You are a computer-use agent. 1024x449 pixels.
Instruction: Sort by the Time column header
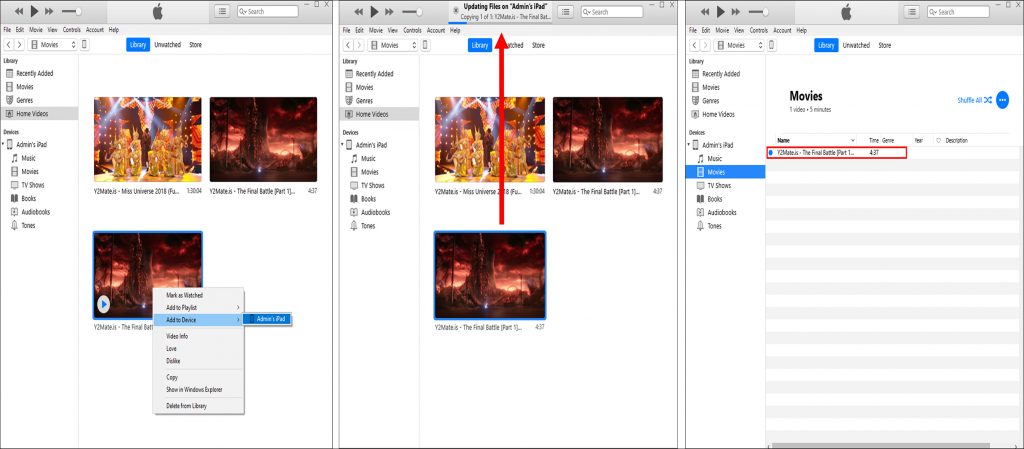tap(874, 140)
